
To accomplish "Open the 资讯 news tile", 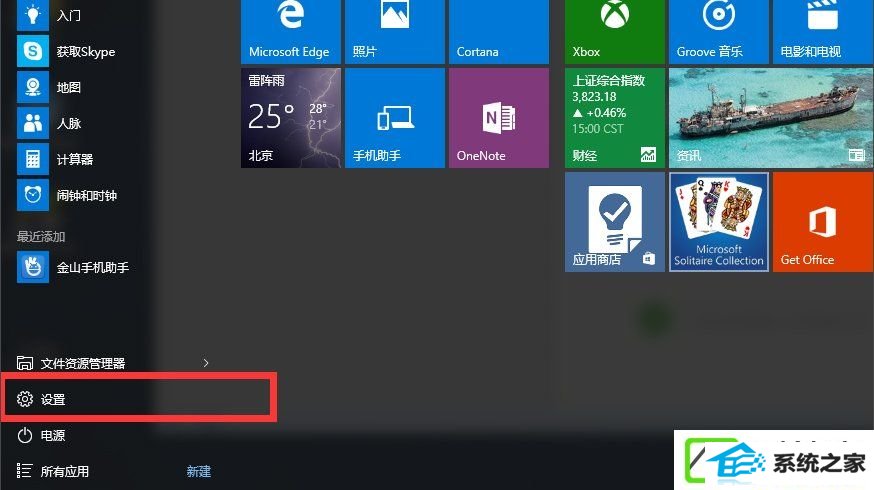I will [771, 118].
